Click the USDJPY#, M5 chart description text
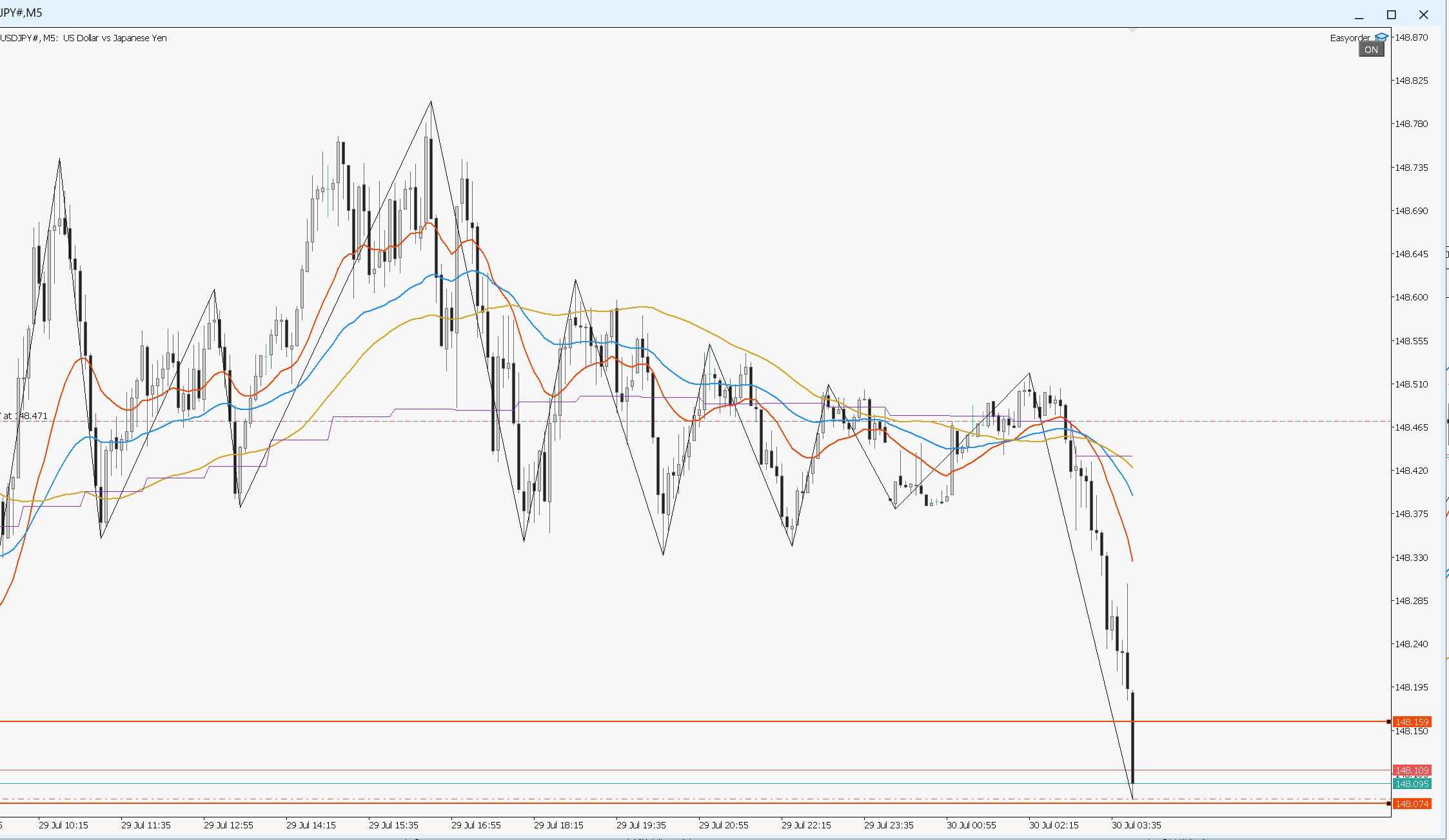The image size is (1449, 840). tap(84, 38)
